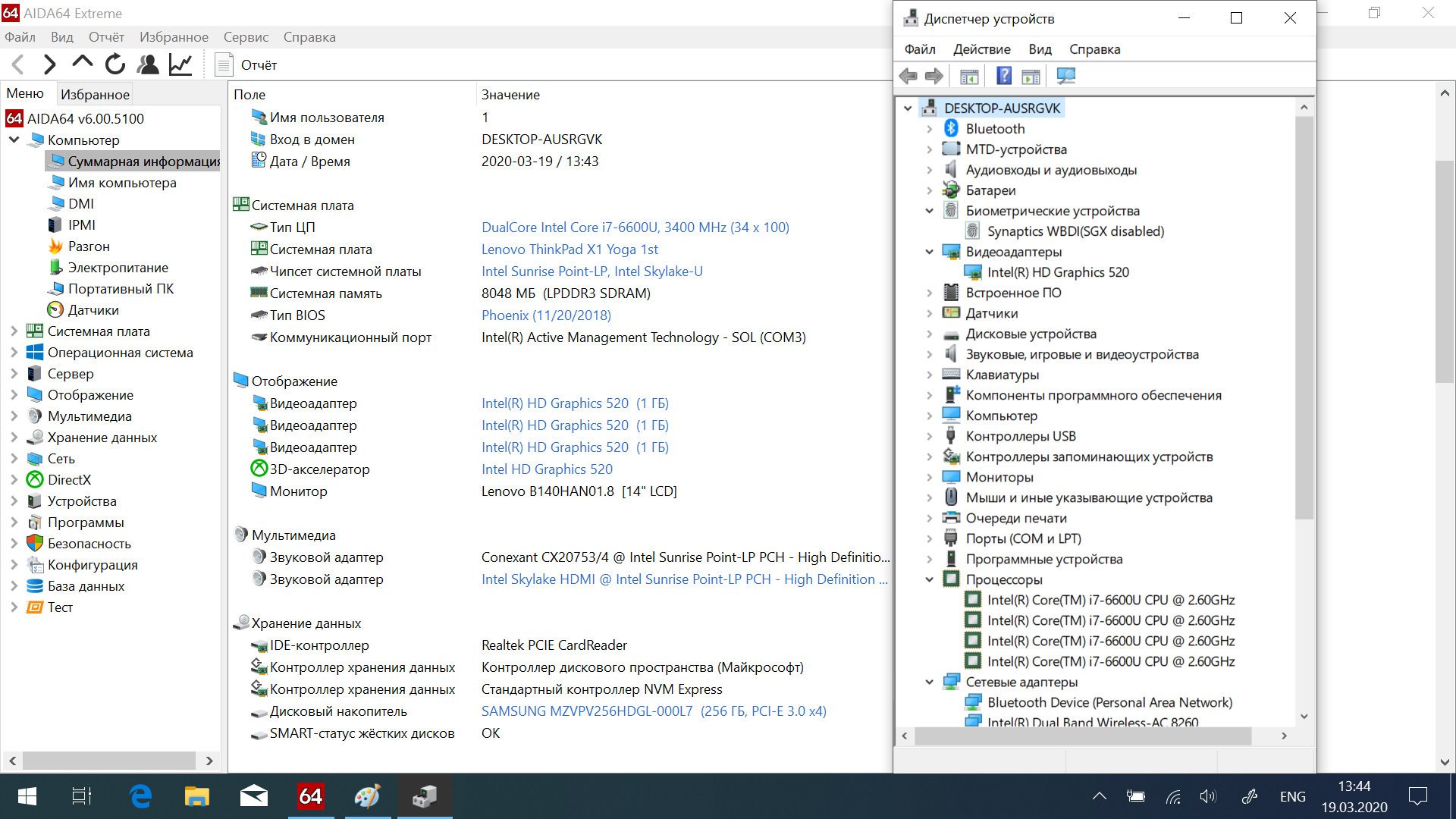Viewport: 1456px width, 819px height.
Task: Click the volume icon in system tray
Action: click(x=1208, y=796)
